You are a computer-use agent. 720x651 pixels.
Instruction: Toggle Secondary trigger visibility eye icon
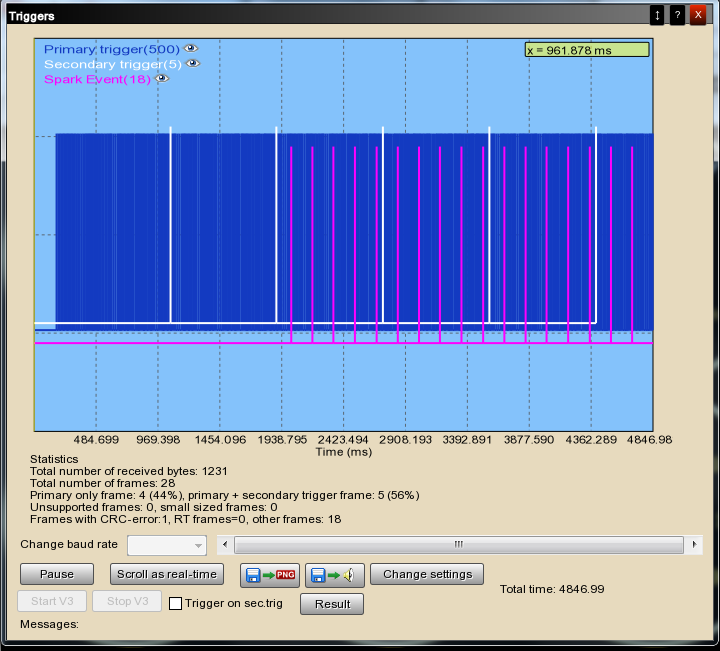(x=193, y=64)
